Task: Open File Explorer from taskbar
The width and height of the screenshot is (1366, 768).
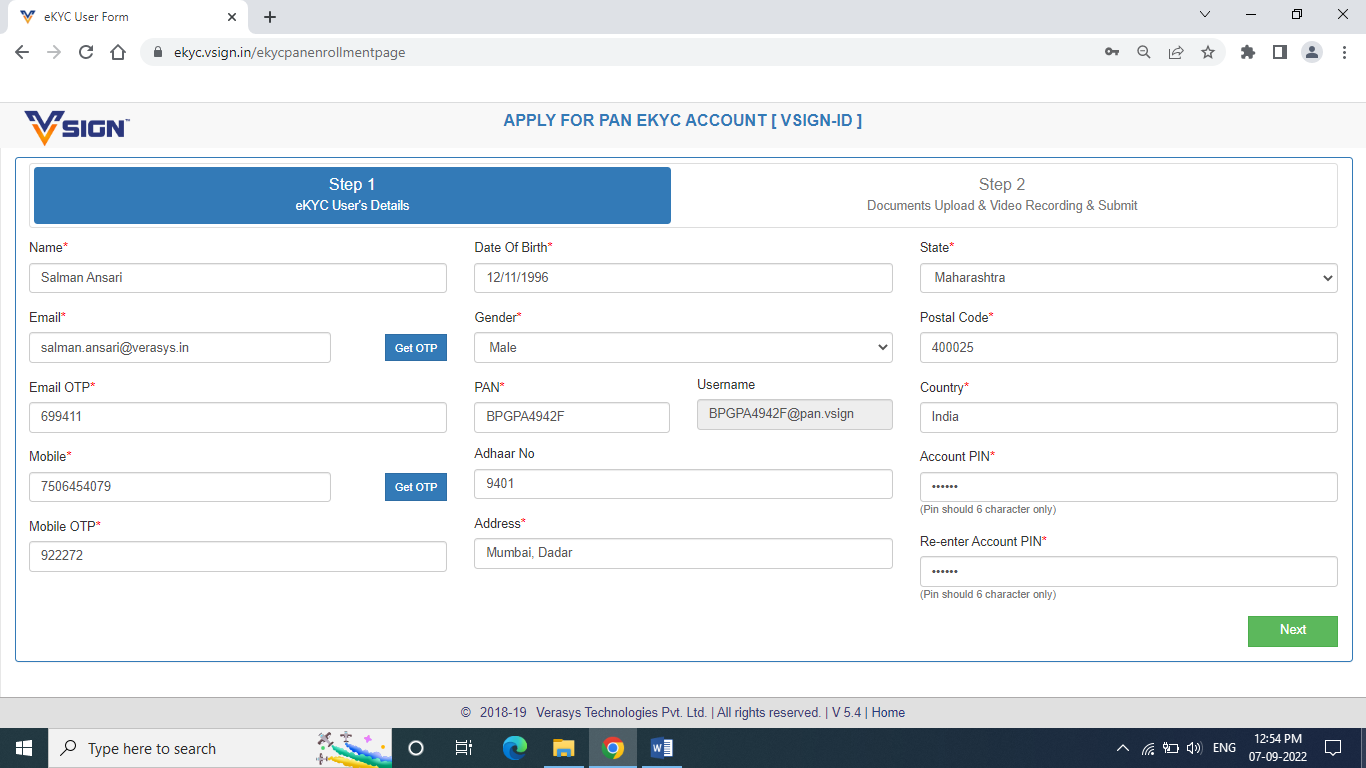Action: 564,748
